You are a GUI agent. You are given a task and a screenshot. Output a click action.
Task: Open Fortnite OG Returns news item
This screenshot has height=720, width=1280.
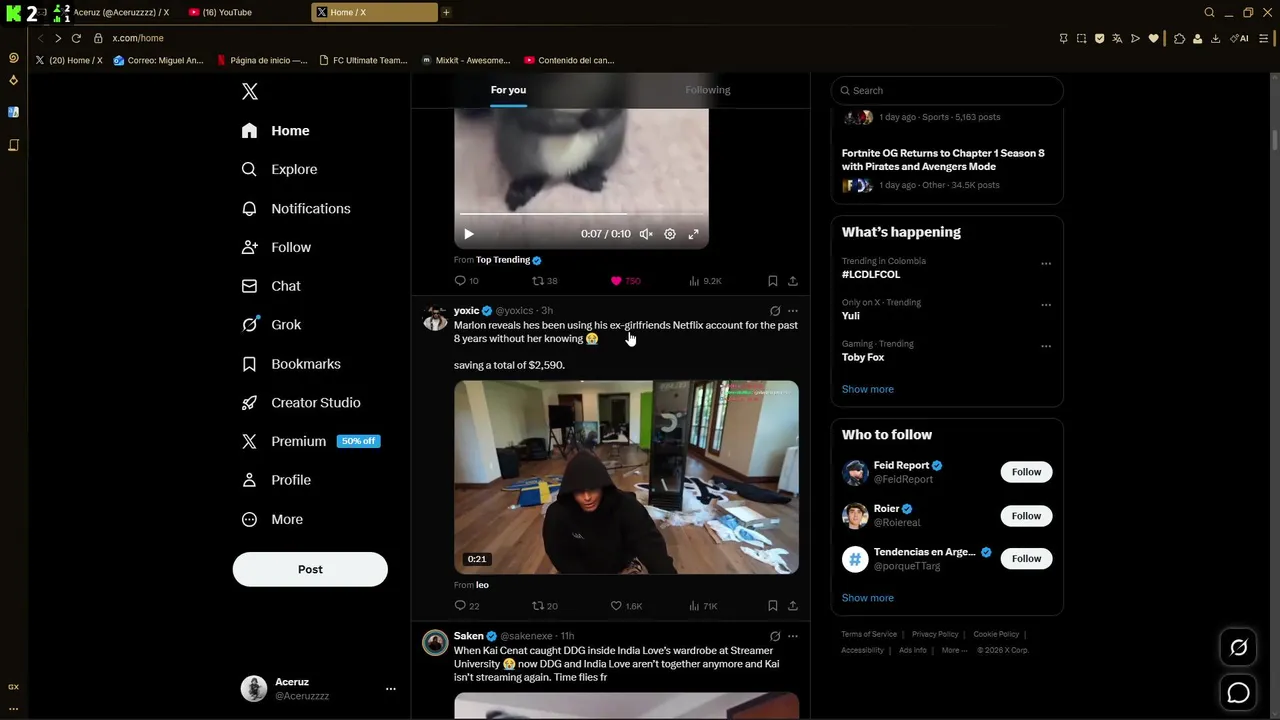tap(947, 169)
